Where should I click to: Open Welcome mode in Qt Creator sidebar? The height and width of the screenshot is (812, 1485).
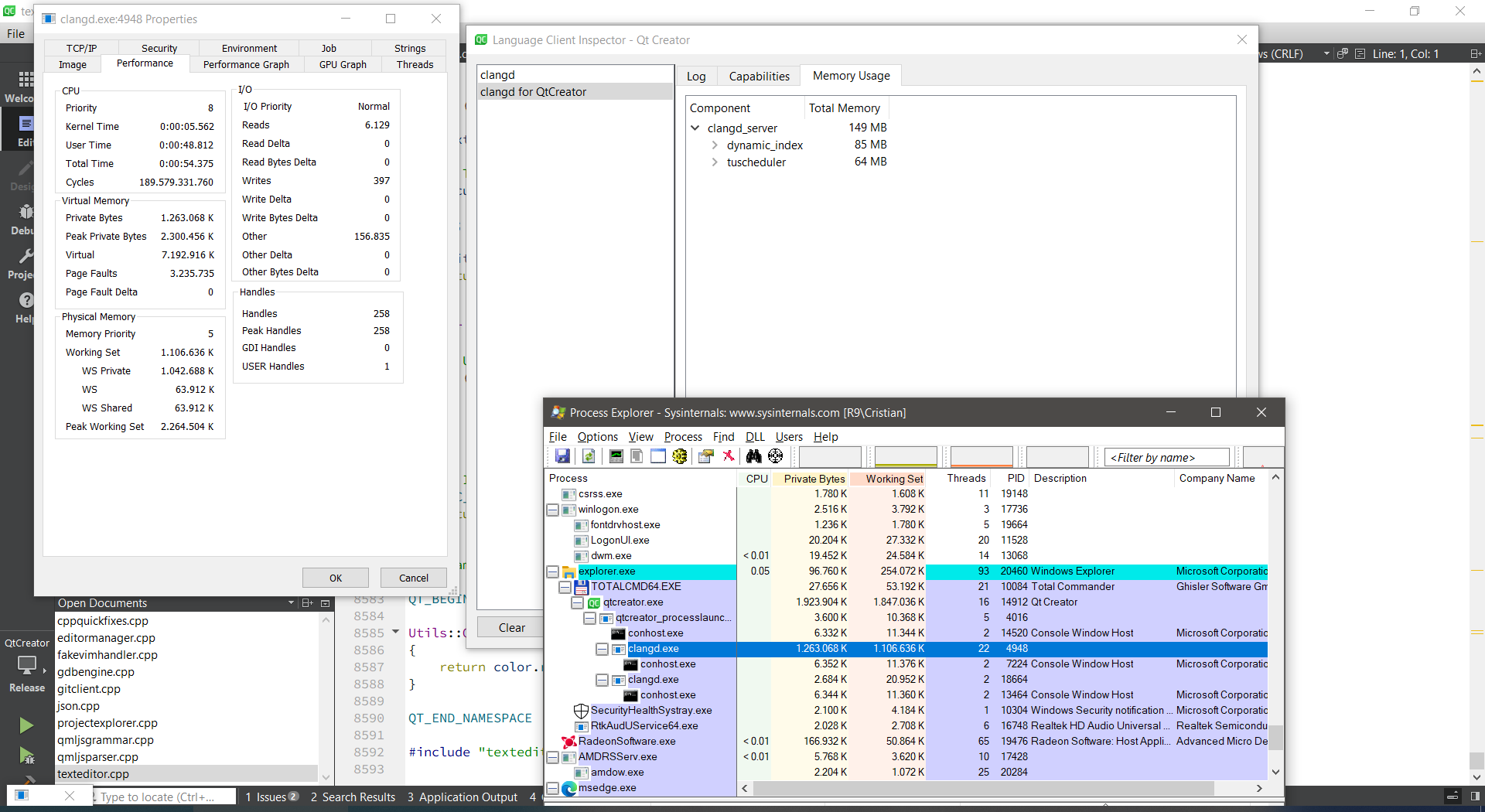(x=19, y=87)
